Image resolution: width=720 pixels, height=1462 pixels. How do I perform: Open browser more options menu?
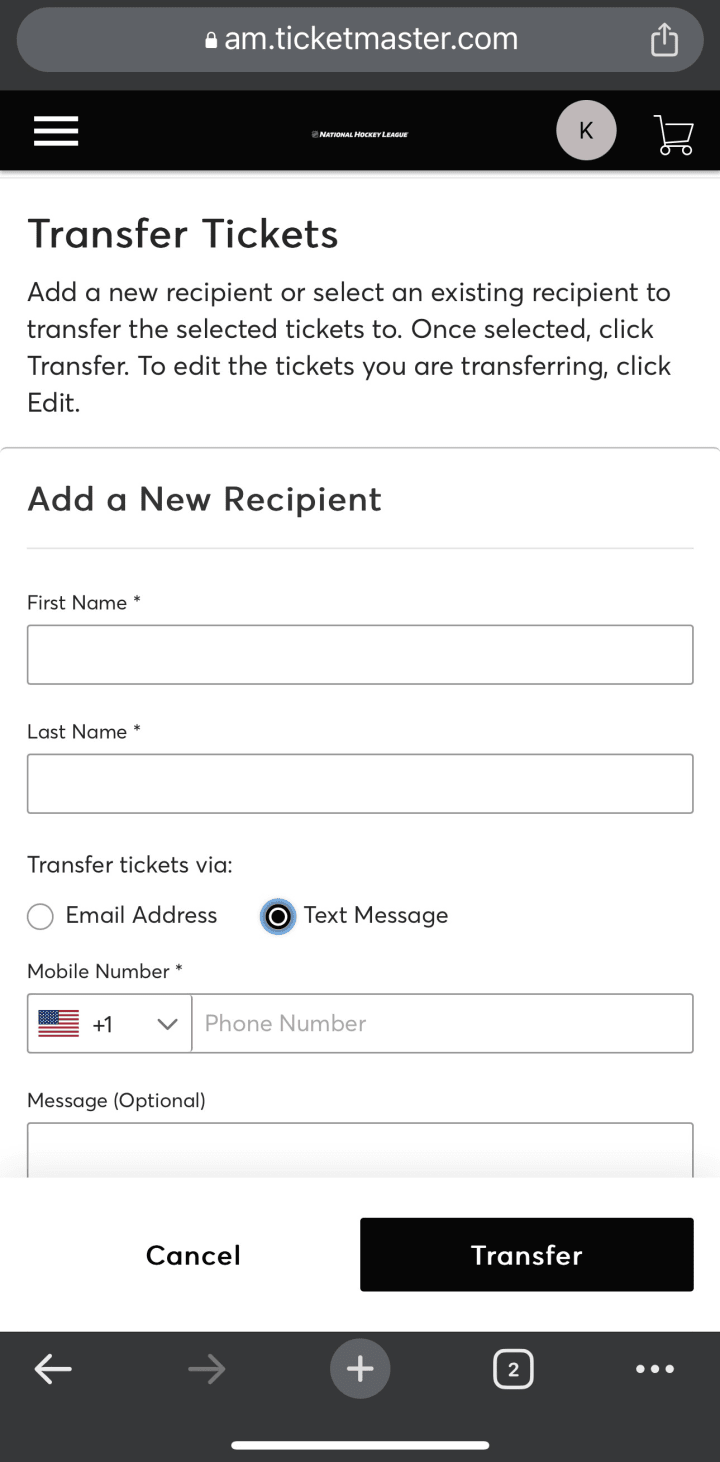655,1369
